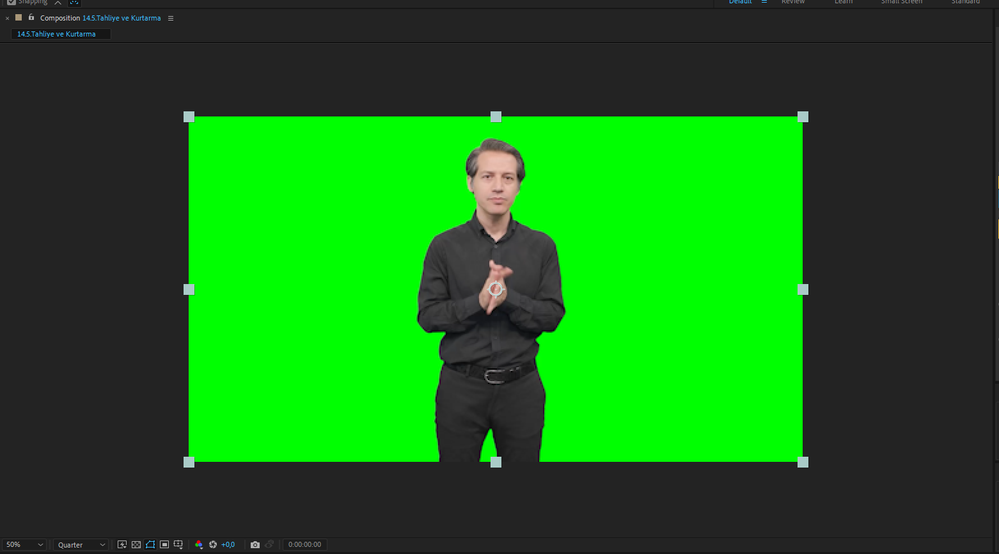Click the snap collapse-extension icon beside Snapping
This screenshot has width=999, height=554.
coord(58,3)
